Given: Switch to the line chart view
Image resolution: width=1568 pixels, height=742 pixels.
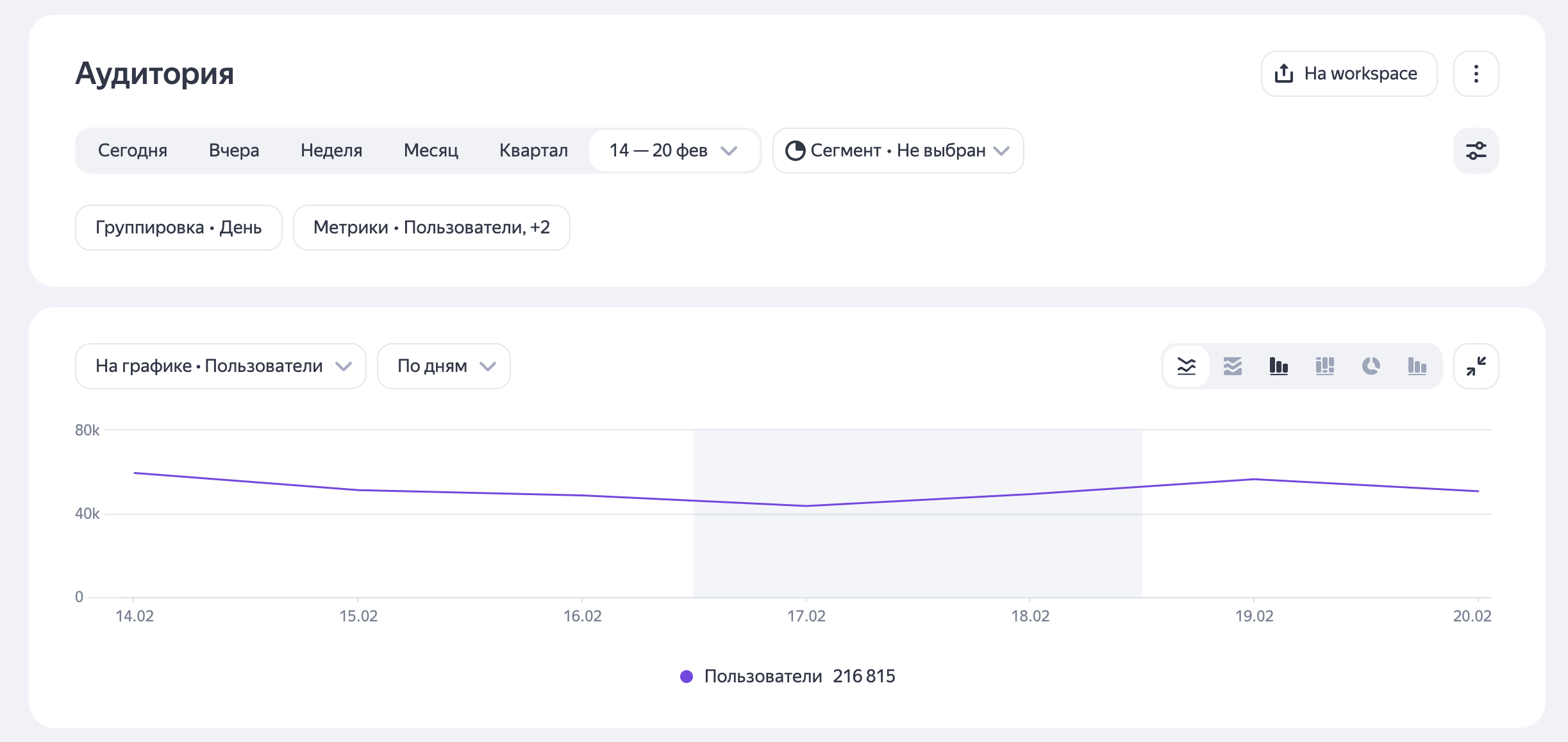Looking at the screenshot, I should click(x=1187, y=366).
